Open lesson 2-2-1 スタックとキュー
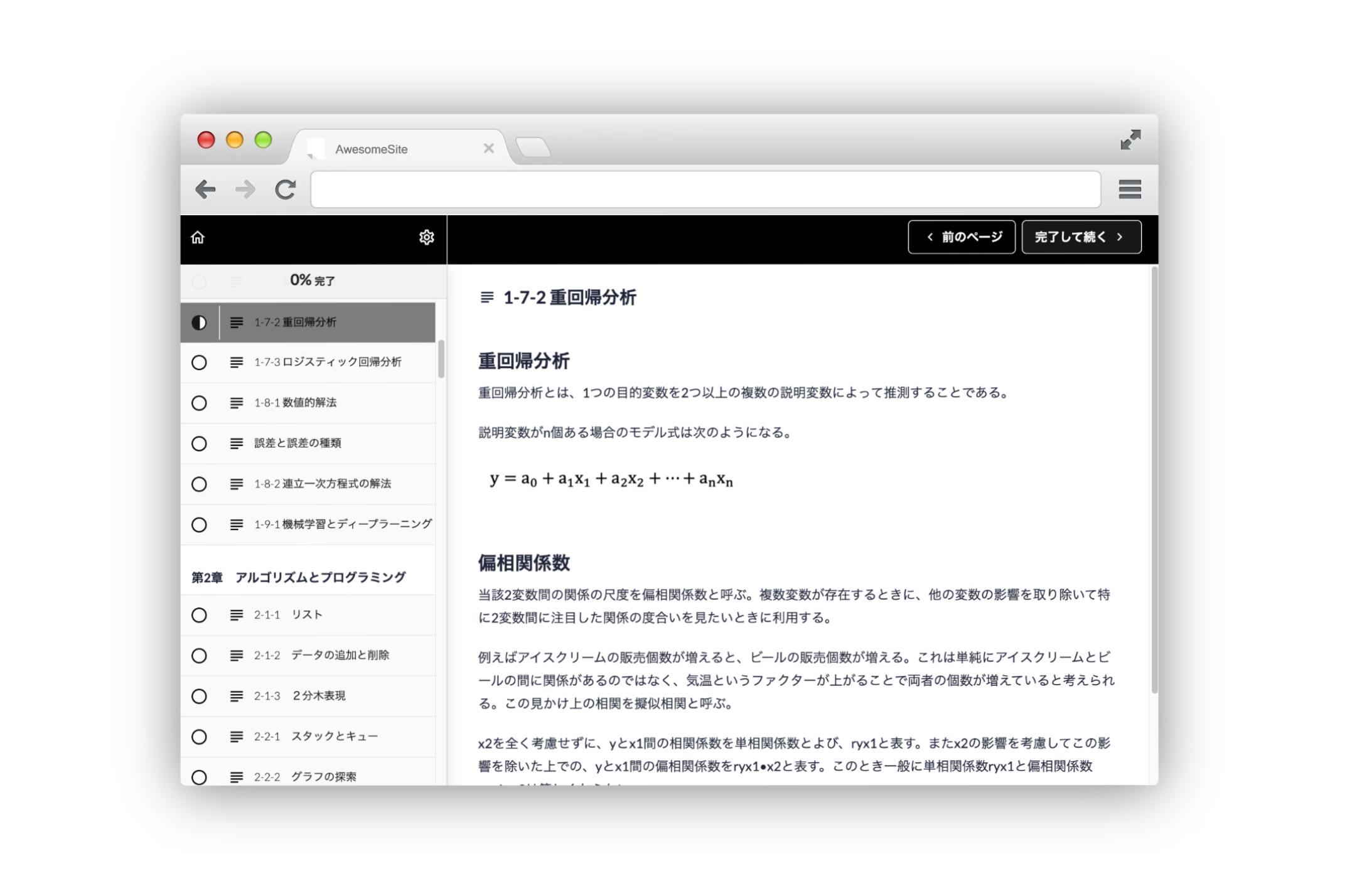Image resolution: width=1357 pixels, height=896 pixels. coord(308,737)
